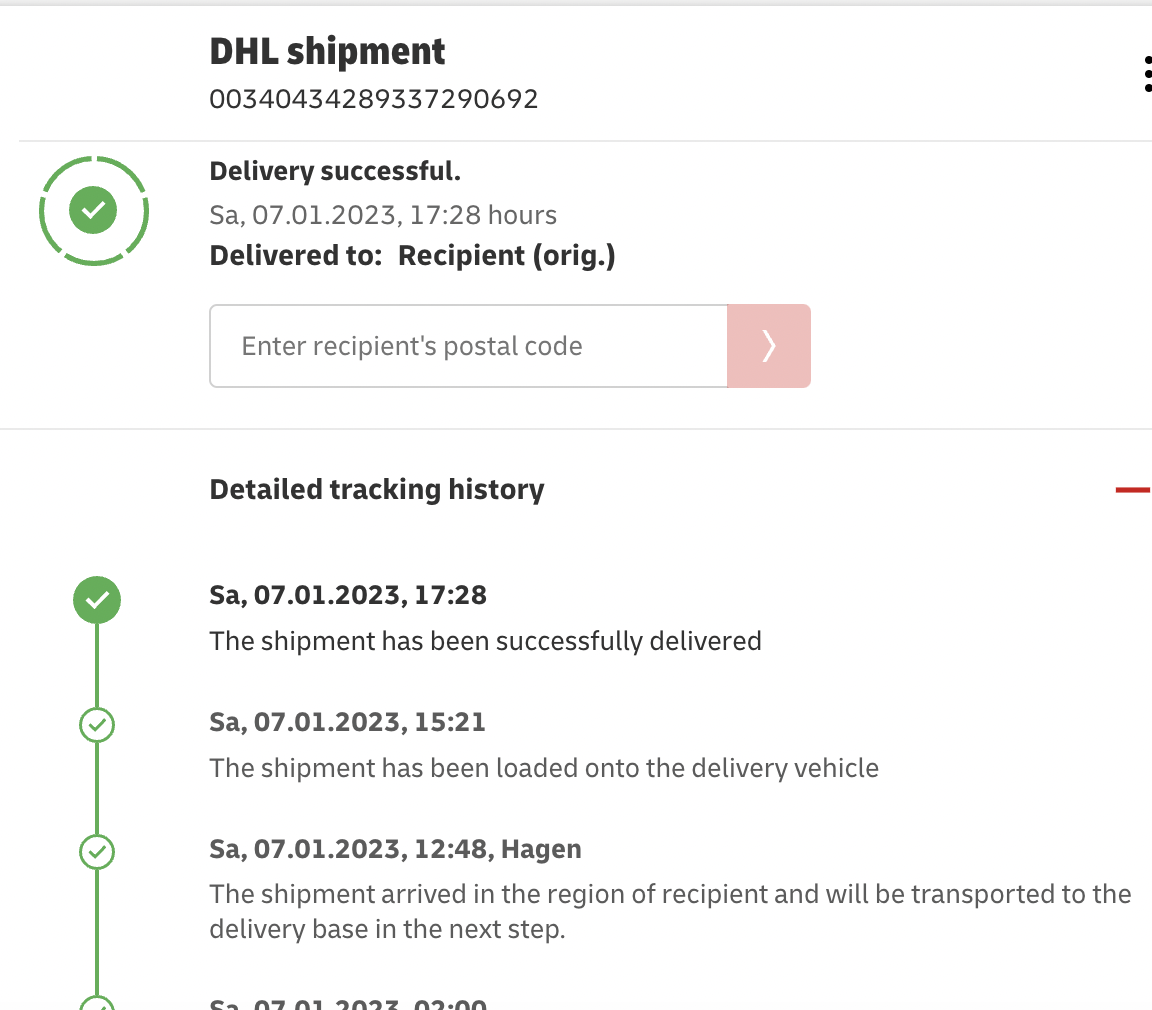The height and width of the screenshot is (1010, 1152).
Task: Open the three-dot more options menu
Action: (x=1146, y=75)
